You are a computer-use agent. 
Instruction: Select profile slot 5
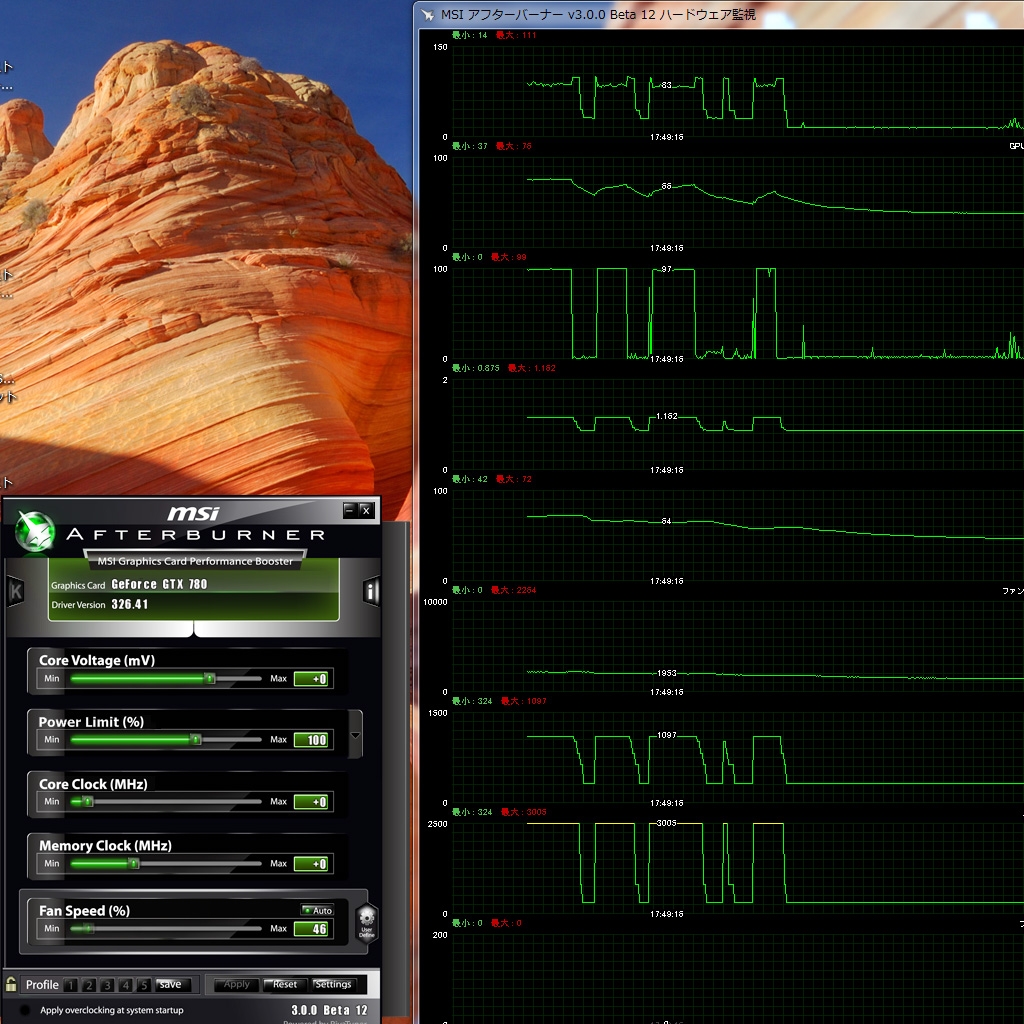click(144, 985)
